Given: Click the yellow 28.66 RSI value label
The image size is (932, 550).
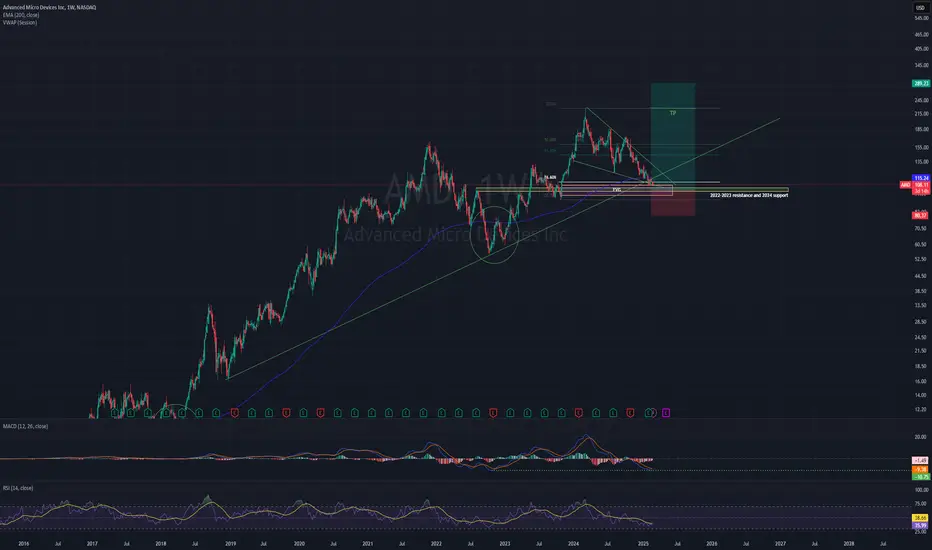Looking at the screenshot, I should (921, 518).
